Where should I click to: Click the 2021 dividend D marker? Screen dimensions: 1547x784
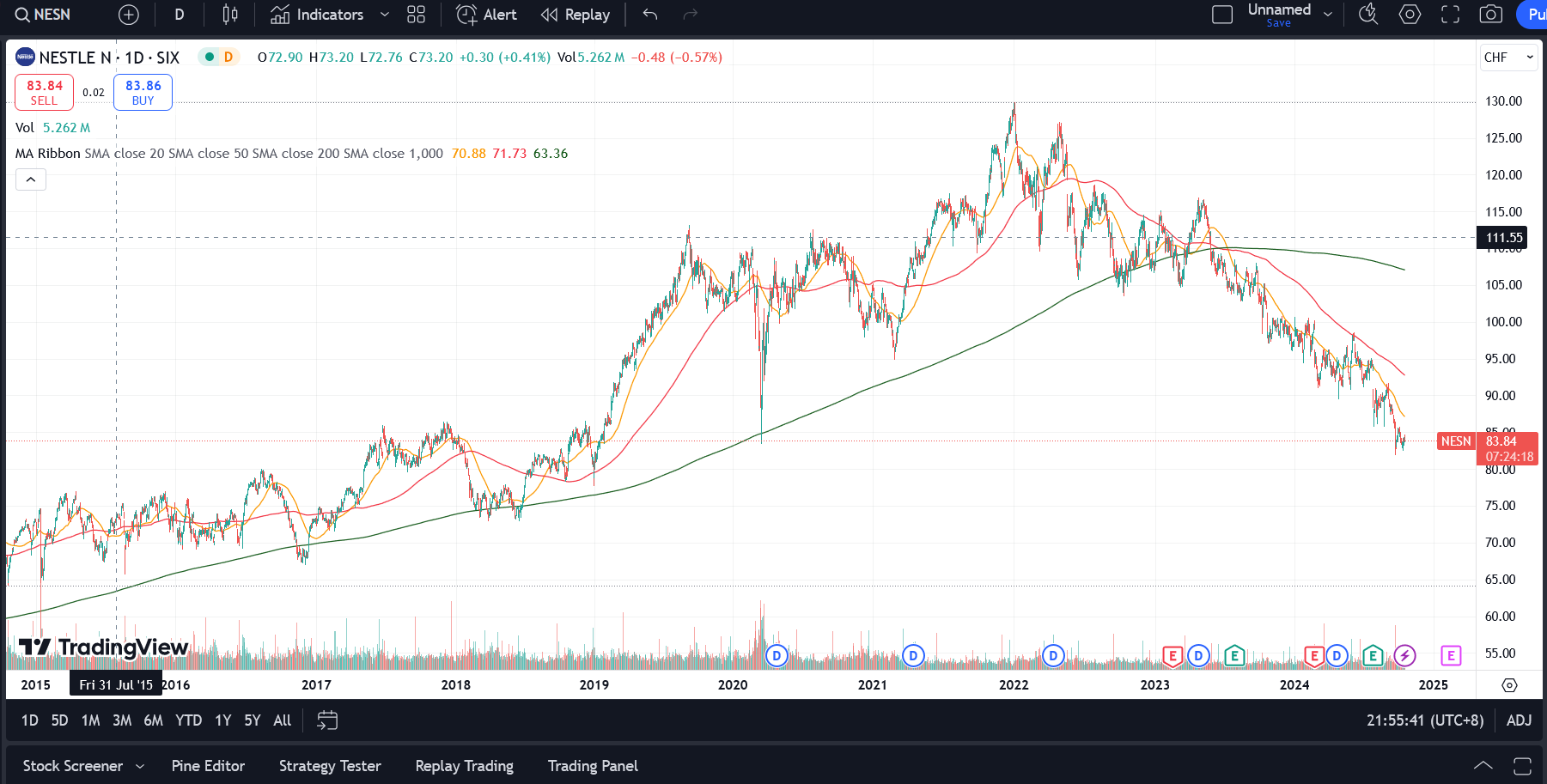coord(913,656)
